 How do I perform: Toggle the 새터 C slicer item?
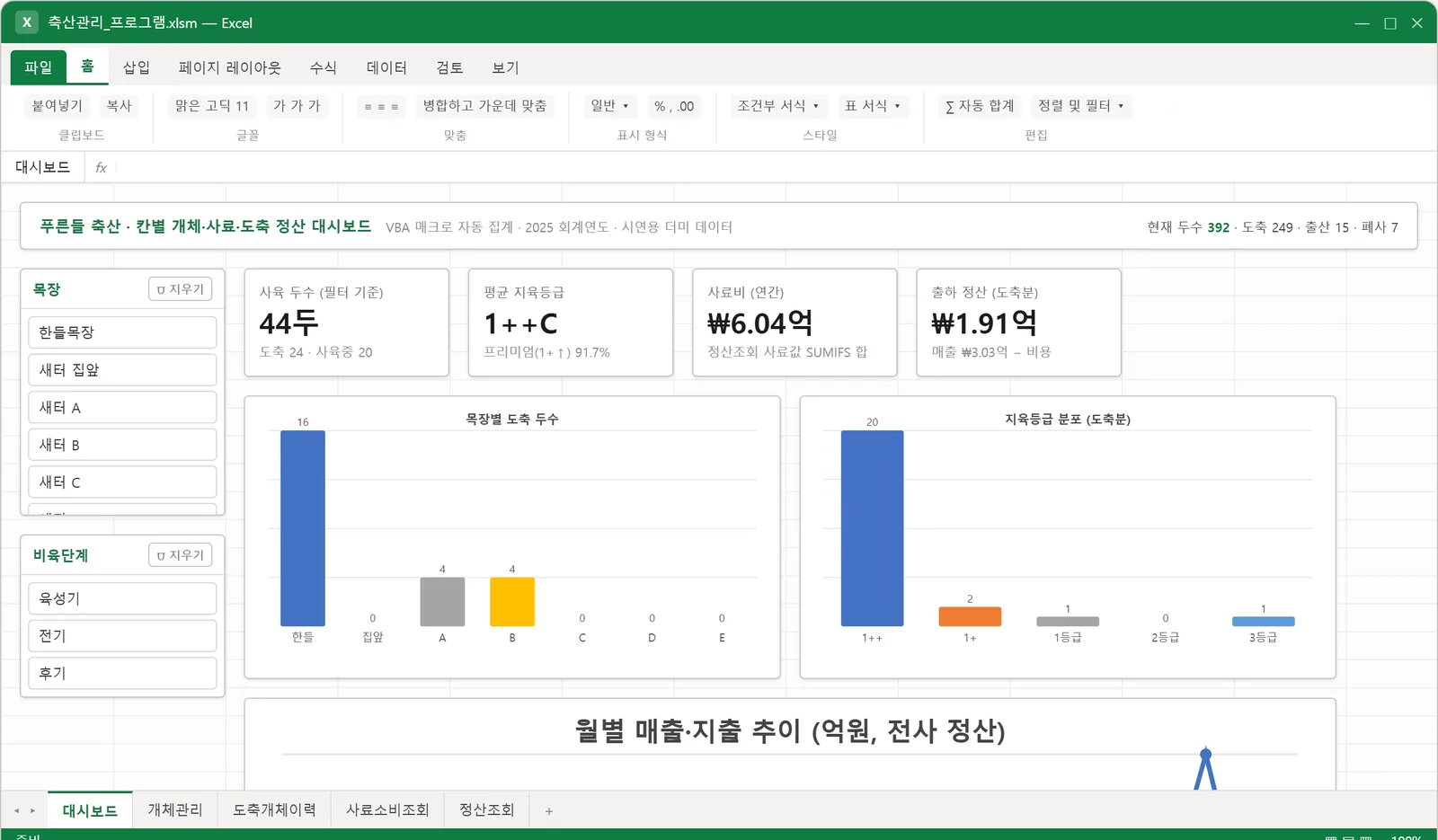point(122,482)
